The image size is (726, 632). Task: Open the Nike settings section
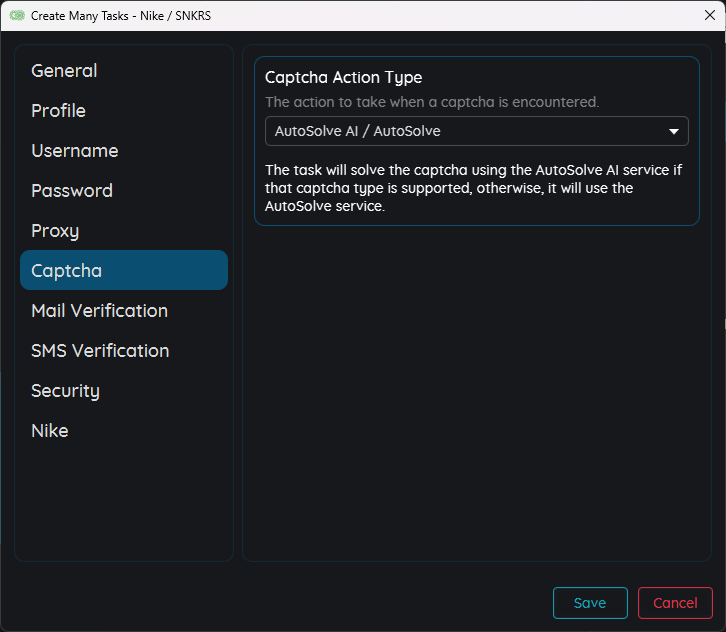[50, 431]
